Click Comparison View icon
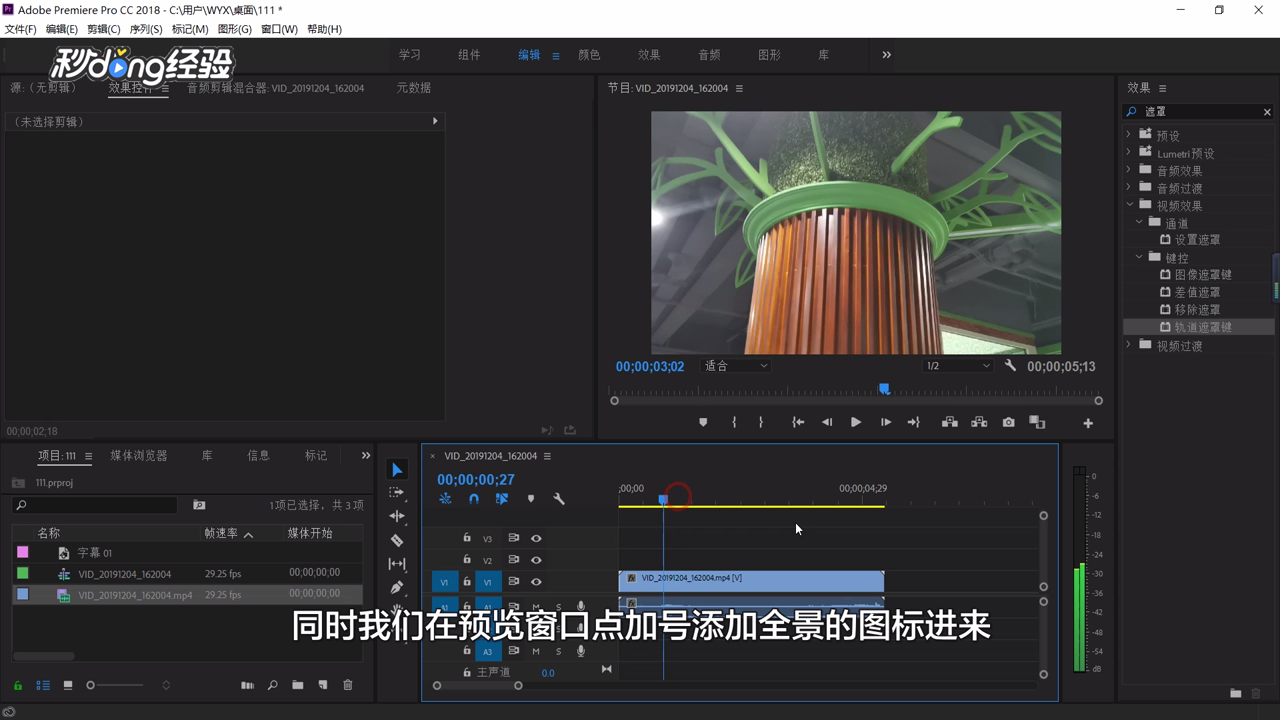The width and height of the screenshot is (1280, 720). coord(1037,422)
